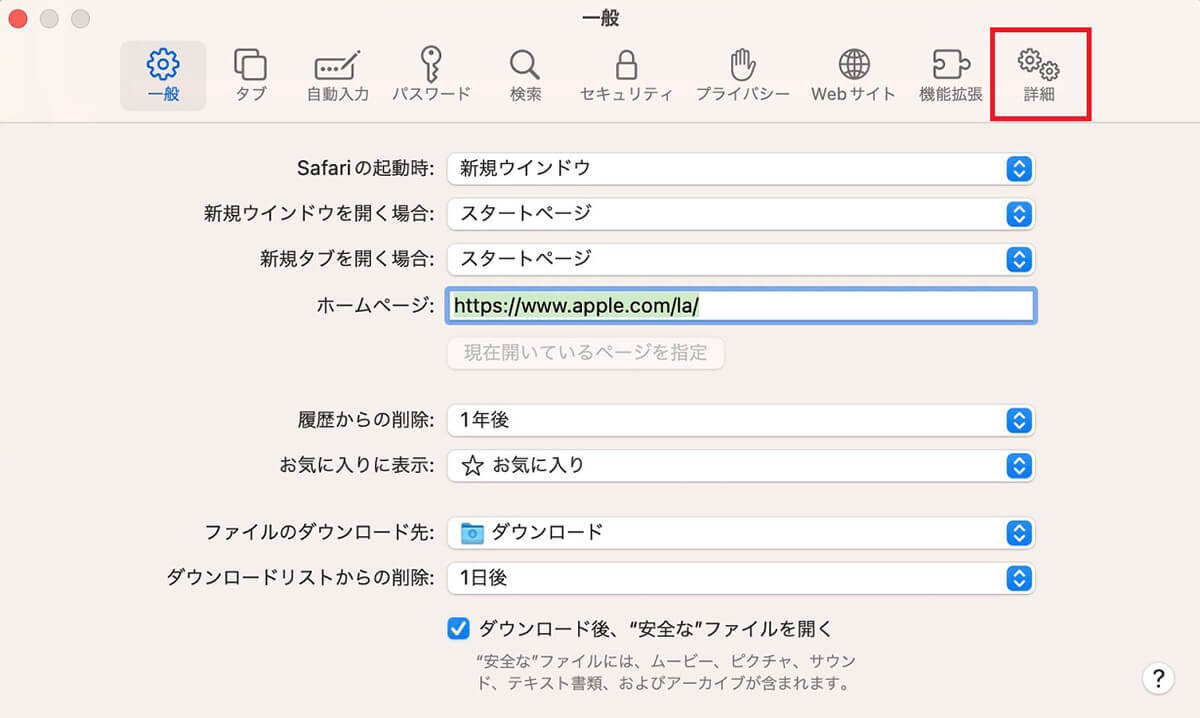Click 現在開いているページを指定 button
The width and height of the screenshot is (1200, 718).
click(x=585, y=352)
